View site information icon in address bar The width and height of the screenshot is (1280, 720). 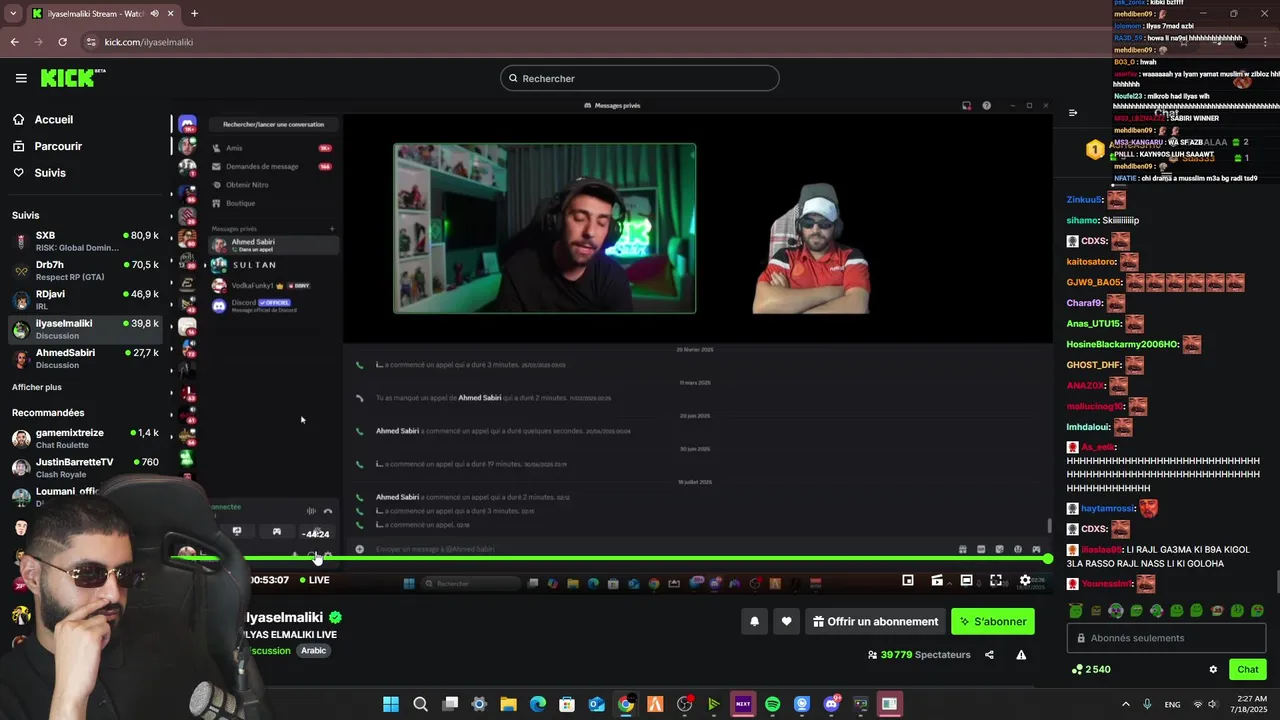pyautogui.click(x=91, y=42)
